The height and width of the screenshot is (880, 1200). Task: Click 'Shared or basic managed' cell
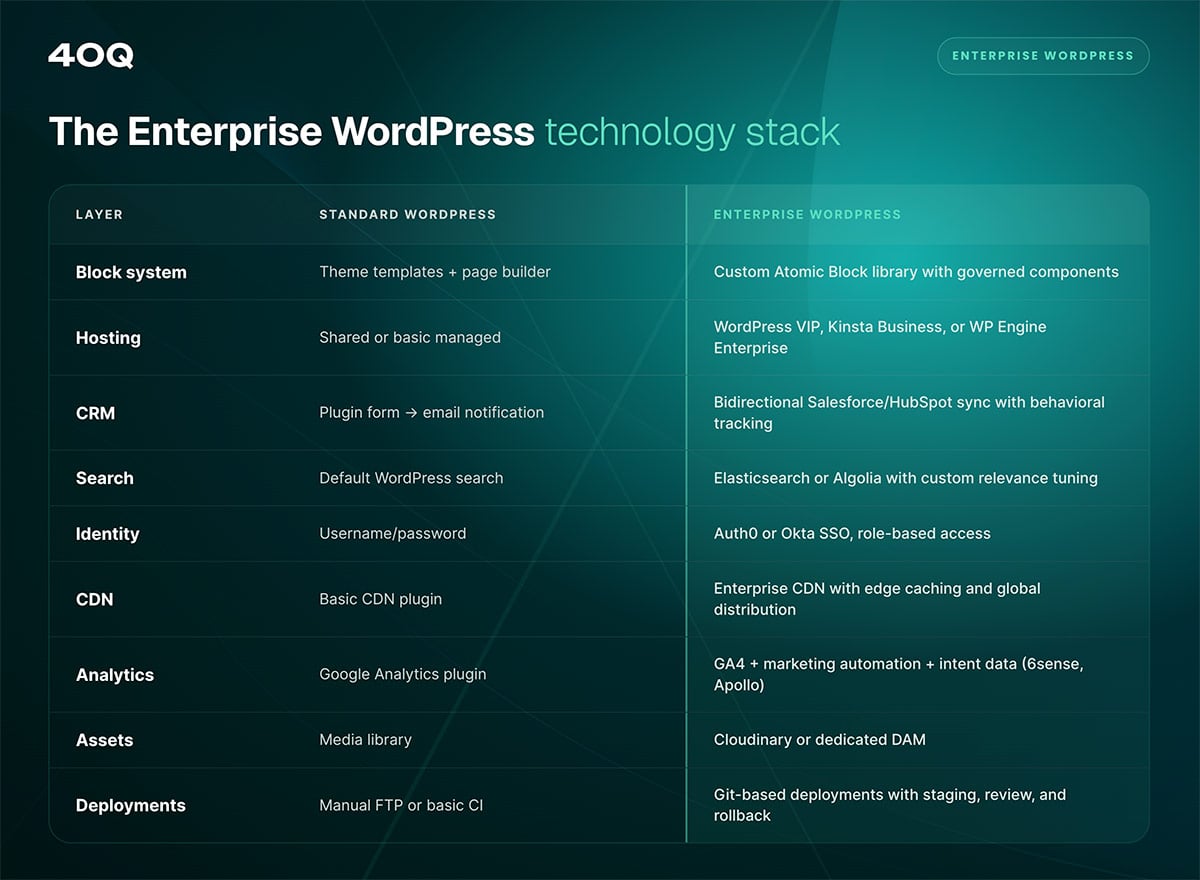[410, 338]
